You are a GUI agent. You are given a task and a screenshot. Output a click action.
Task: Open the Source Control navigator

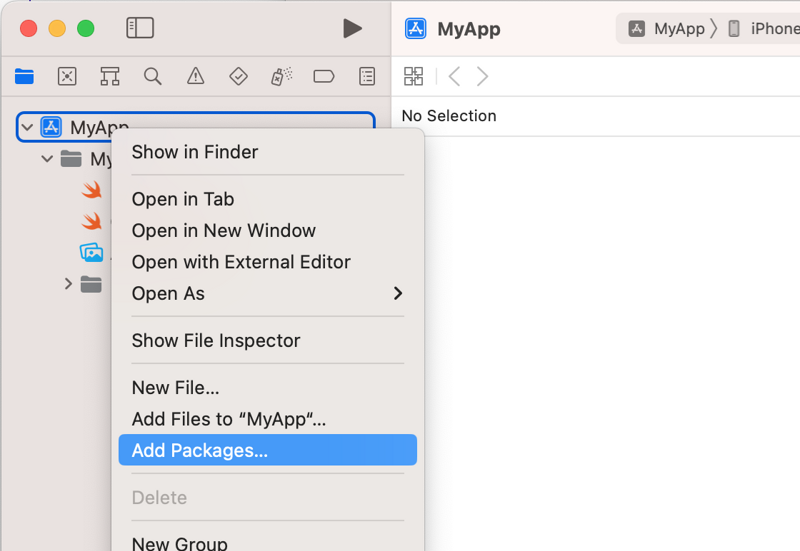coord(67,77)
